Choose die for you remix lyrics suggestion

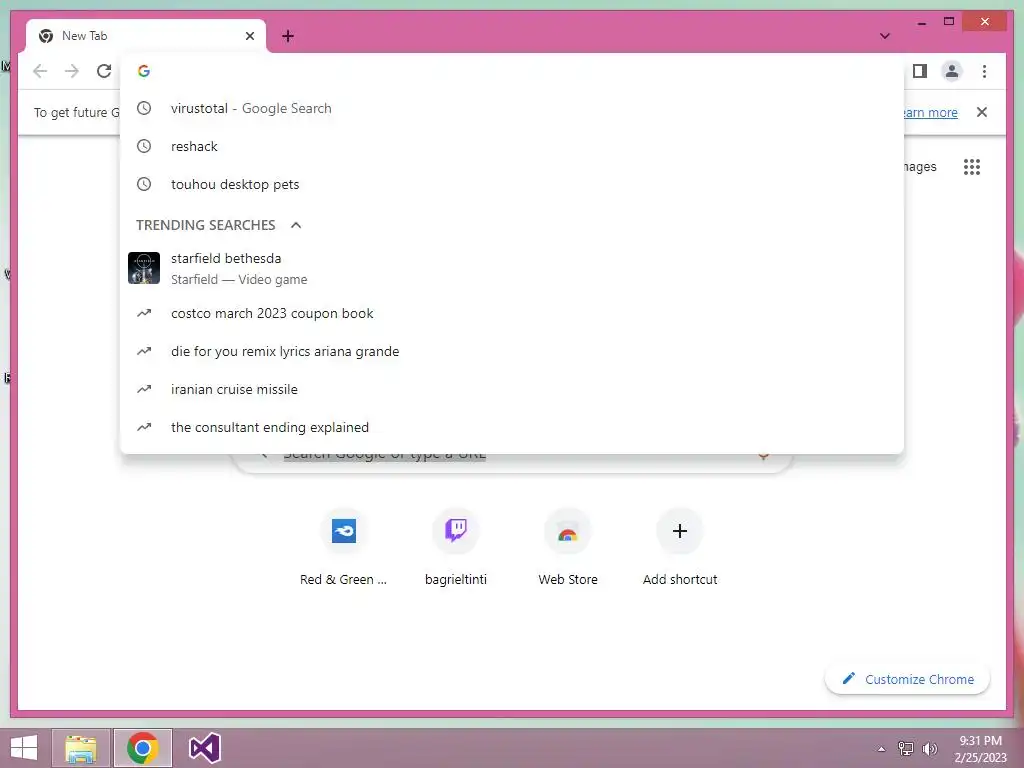point(512,351)
